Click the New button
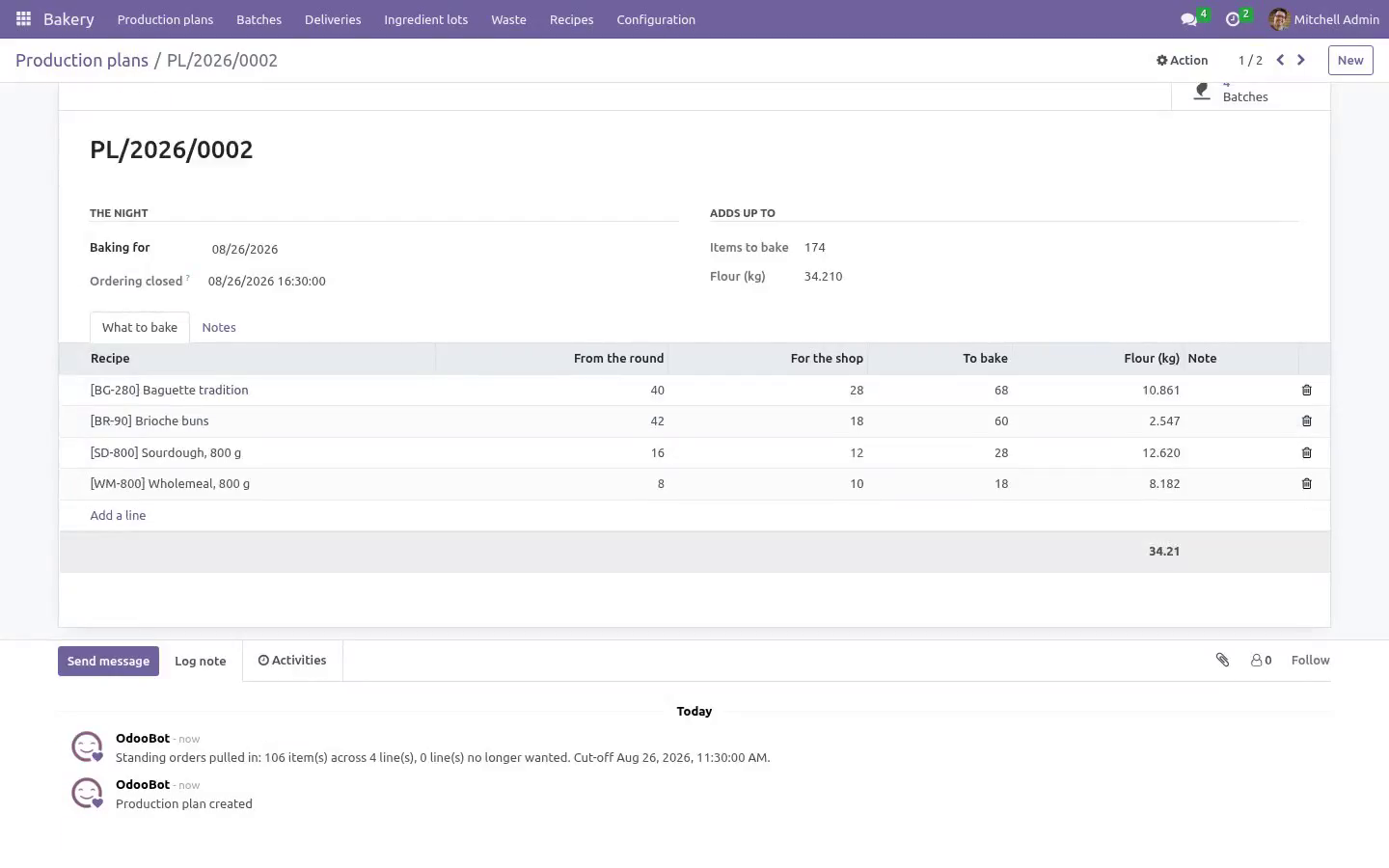1389x868 pixels. click(x=1350, y=60)
